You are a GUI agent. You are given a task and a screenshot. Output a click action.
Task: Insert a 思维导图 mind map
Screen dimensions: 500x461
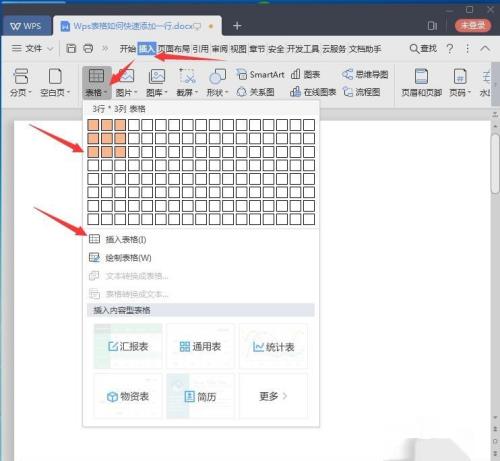tap(365, 74)
